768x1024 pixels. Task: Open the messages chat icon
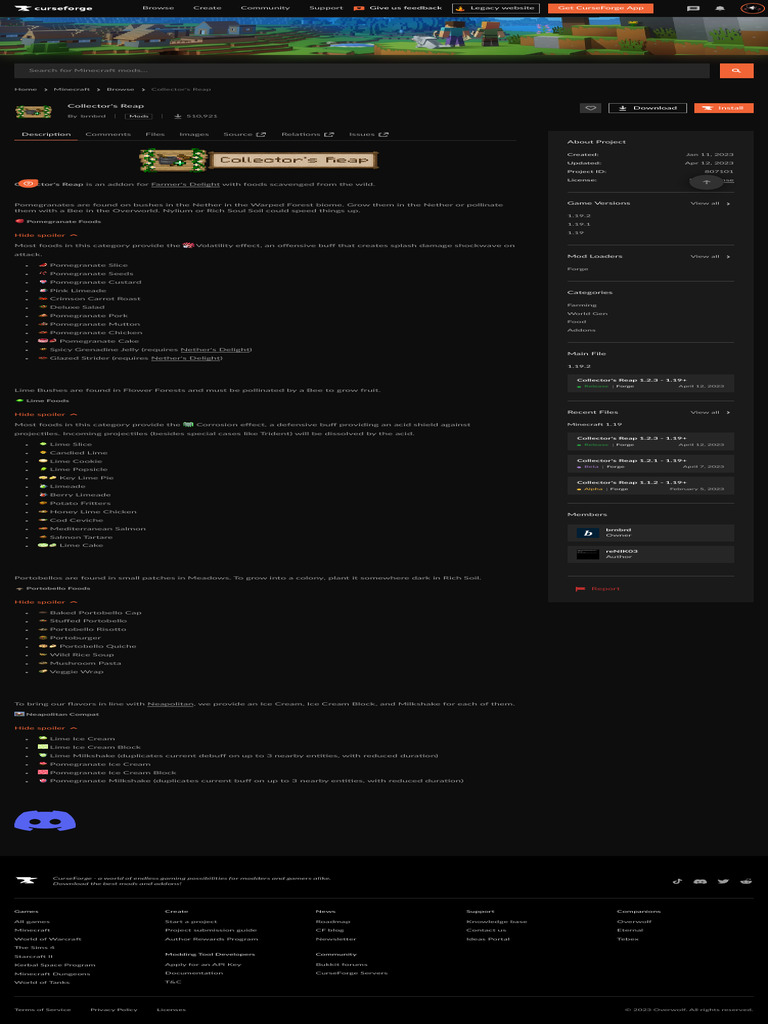click(694, 8)
